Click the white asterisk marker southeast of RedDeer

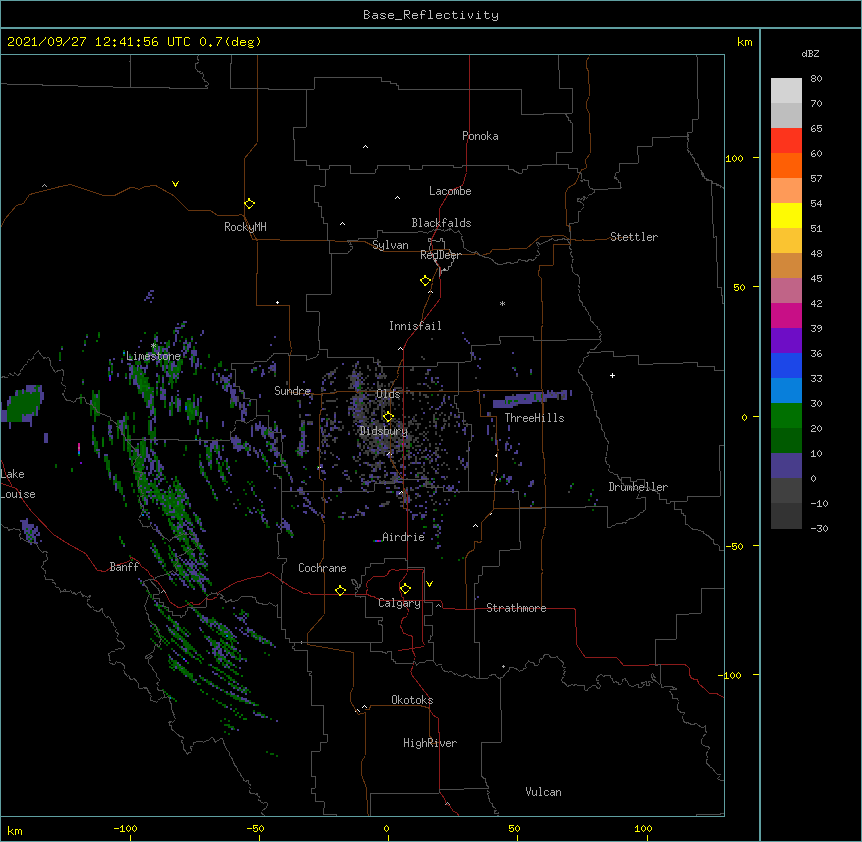click(x=502, y=303)
